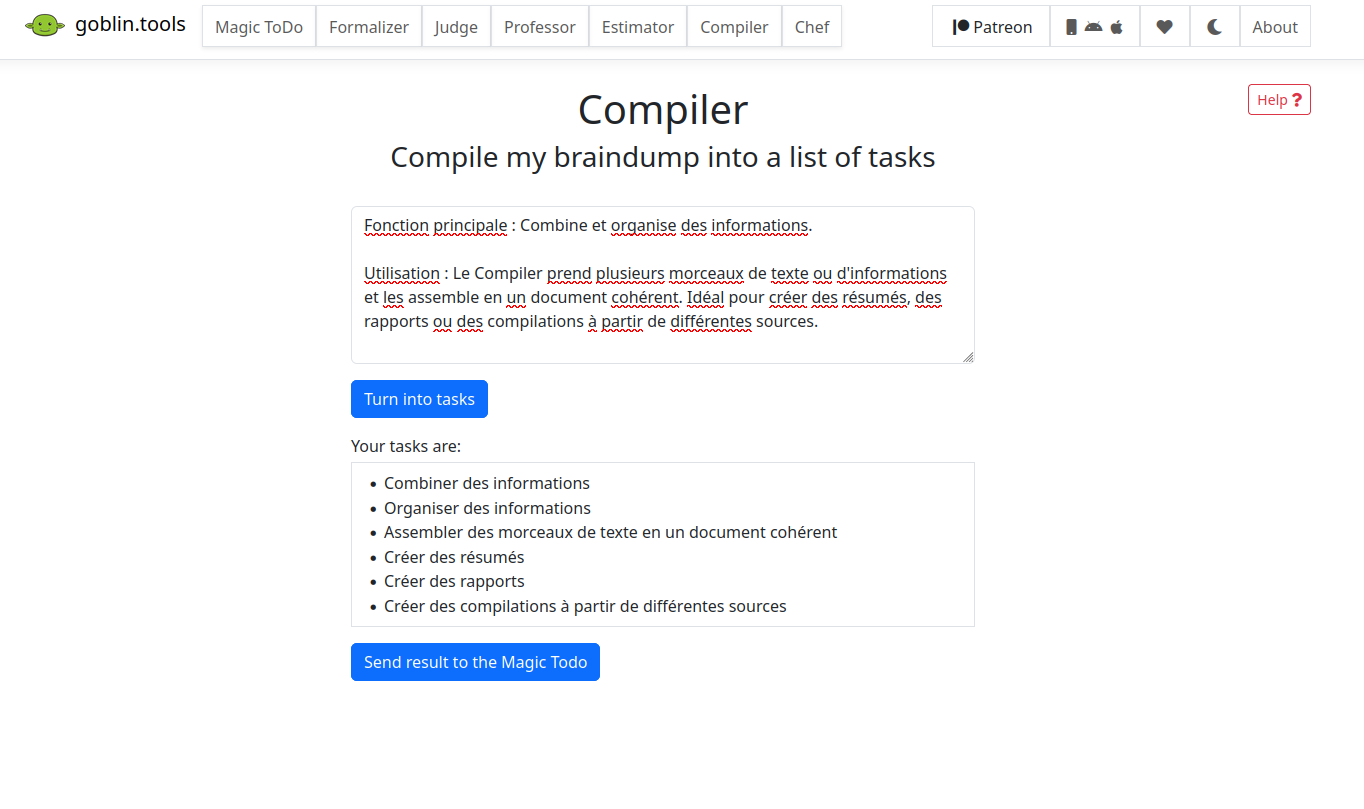Select the 'Organiser des informations' task

(487, 508)
